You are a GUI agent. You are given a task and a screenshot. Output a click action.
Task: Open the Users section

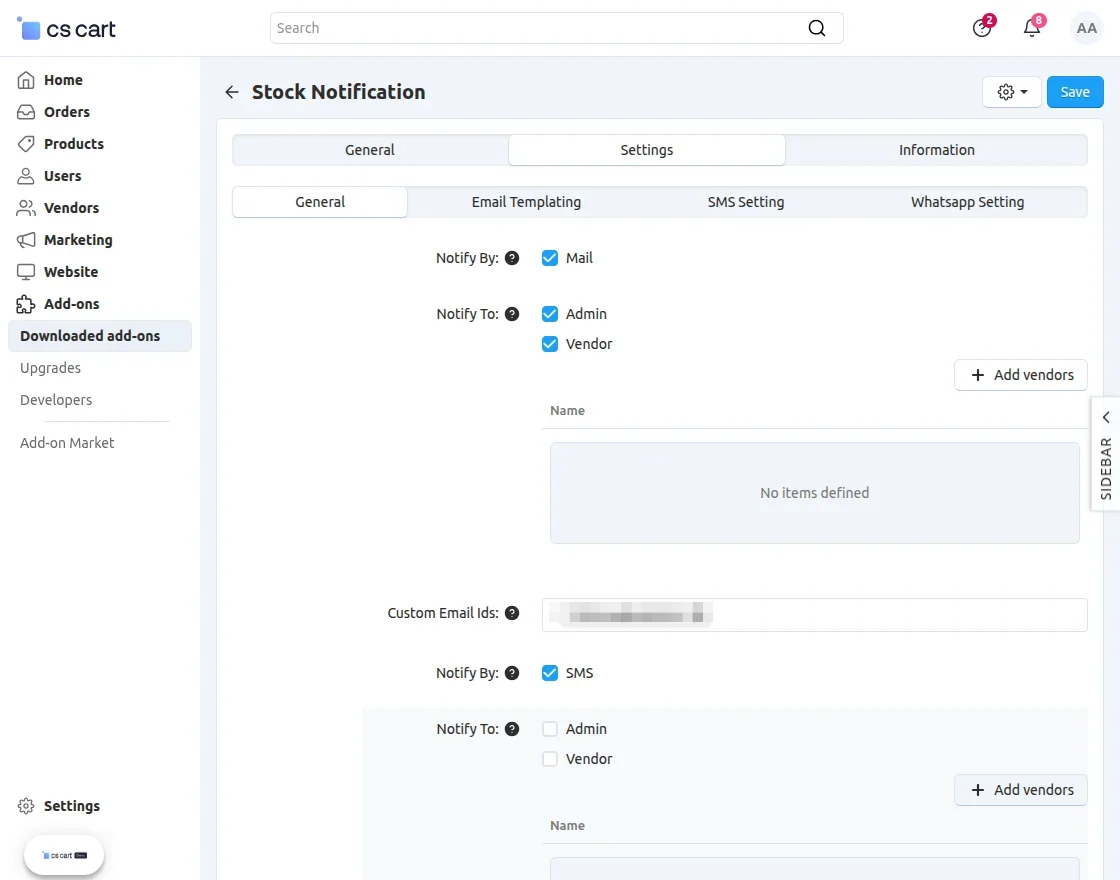click(62, 175)
